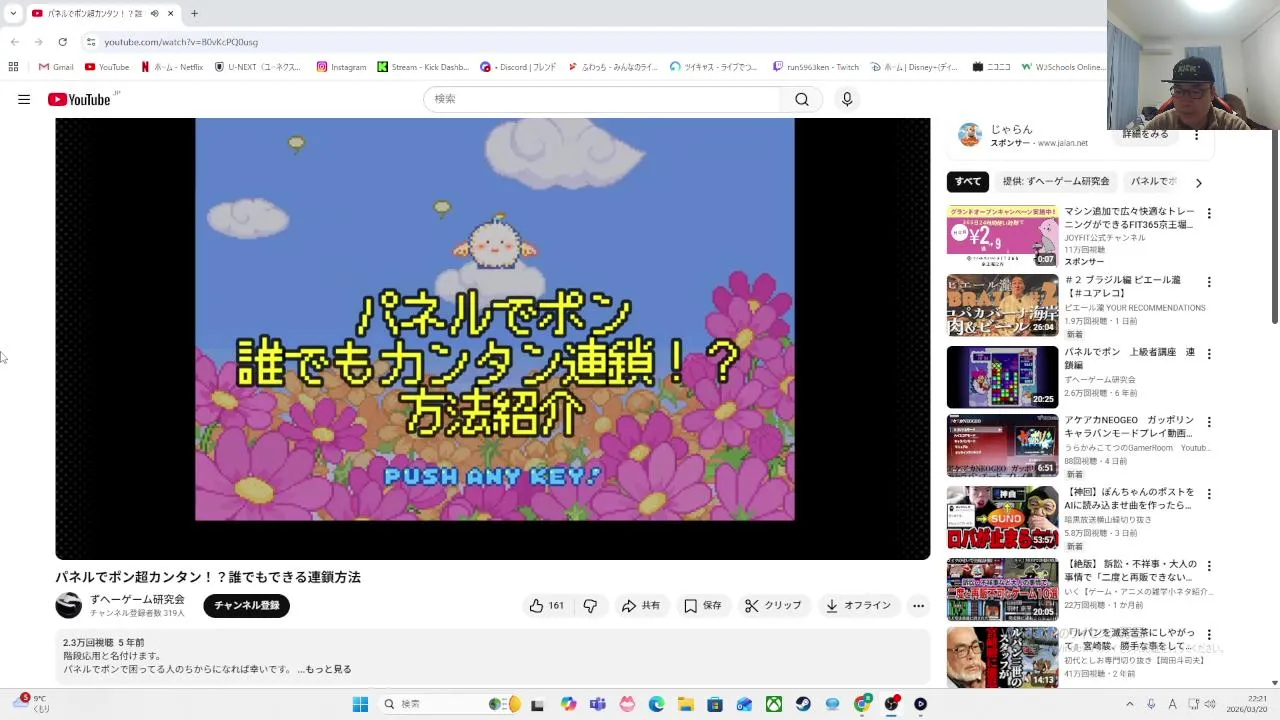Viewport: 1280px width, 720px height.
Task: Open the Discord フレンド bookmark
Action: [x=518, y=67]
